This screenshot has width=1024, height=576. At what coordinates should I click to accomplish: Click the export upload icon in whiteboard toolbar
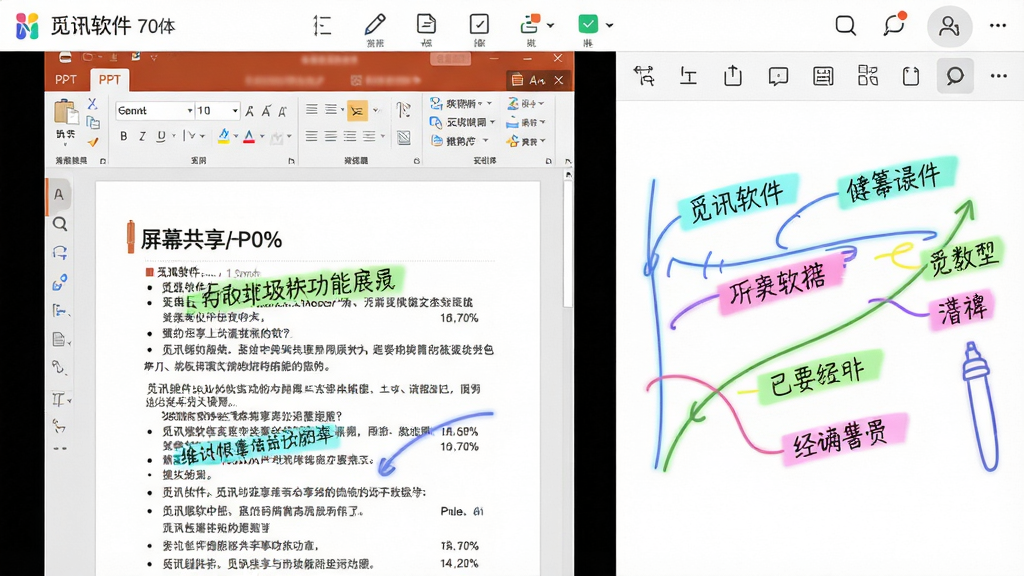pyautogui.click(x=733, y=76)
